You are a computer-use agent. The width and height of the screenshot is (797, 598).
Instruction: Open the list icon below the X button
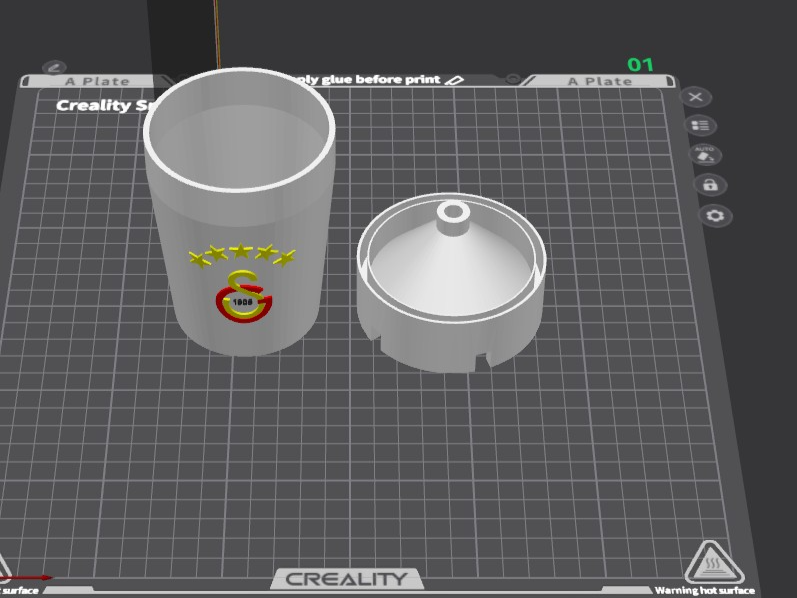pos(700,125)
